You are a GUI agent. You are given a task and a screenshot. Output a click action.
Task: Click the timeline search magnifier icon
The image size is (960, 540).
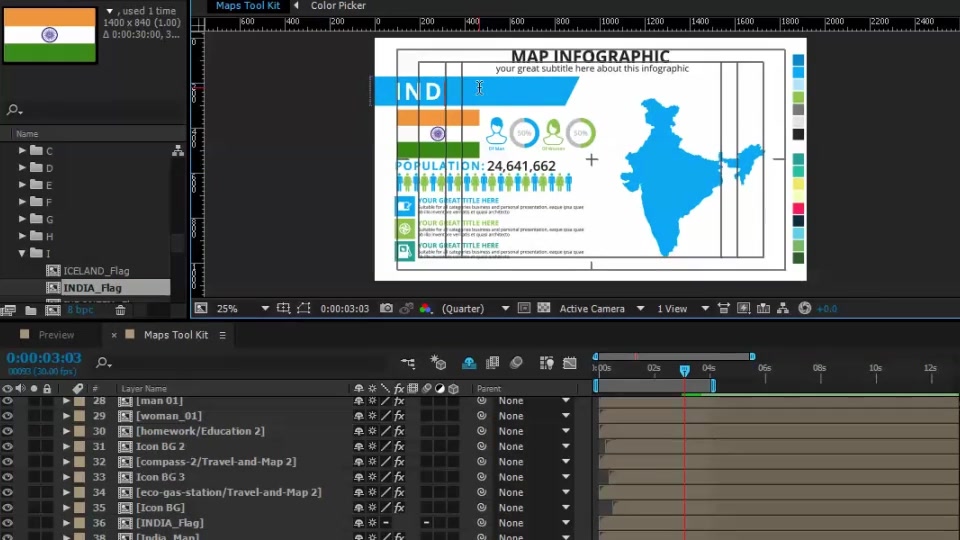pos(103,363)
